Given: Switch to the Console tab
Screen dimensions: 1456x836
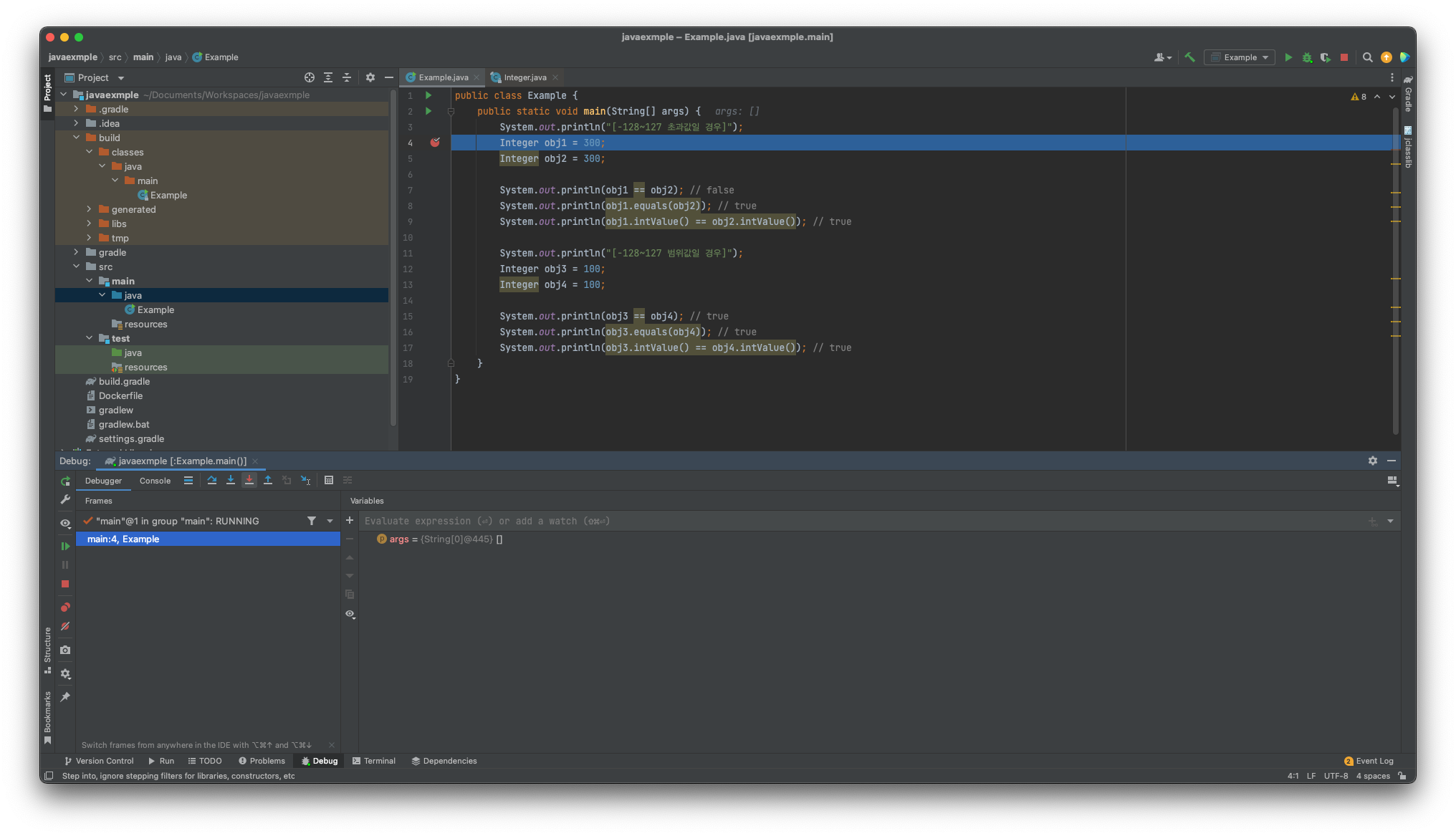Looking at the screenshot, I should pyautogui.click(x=155, y=481).
